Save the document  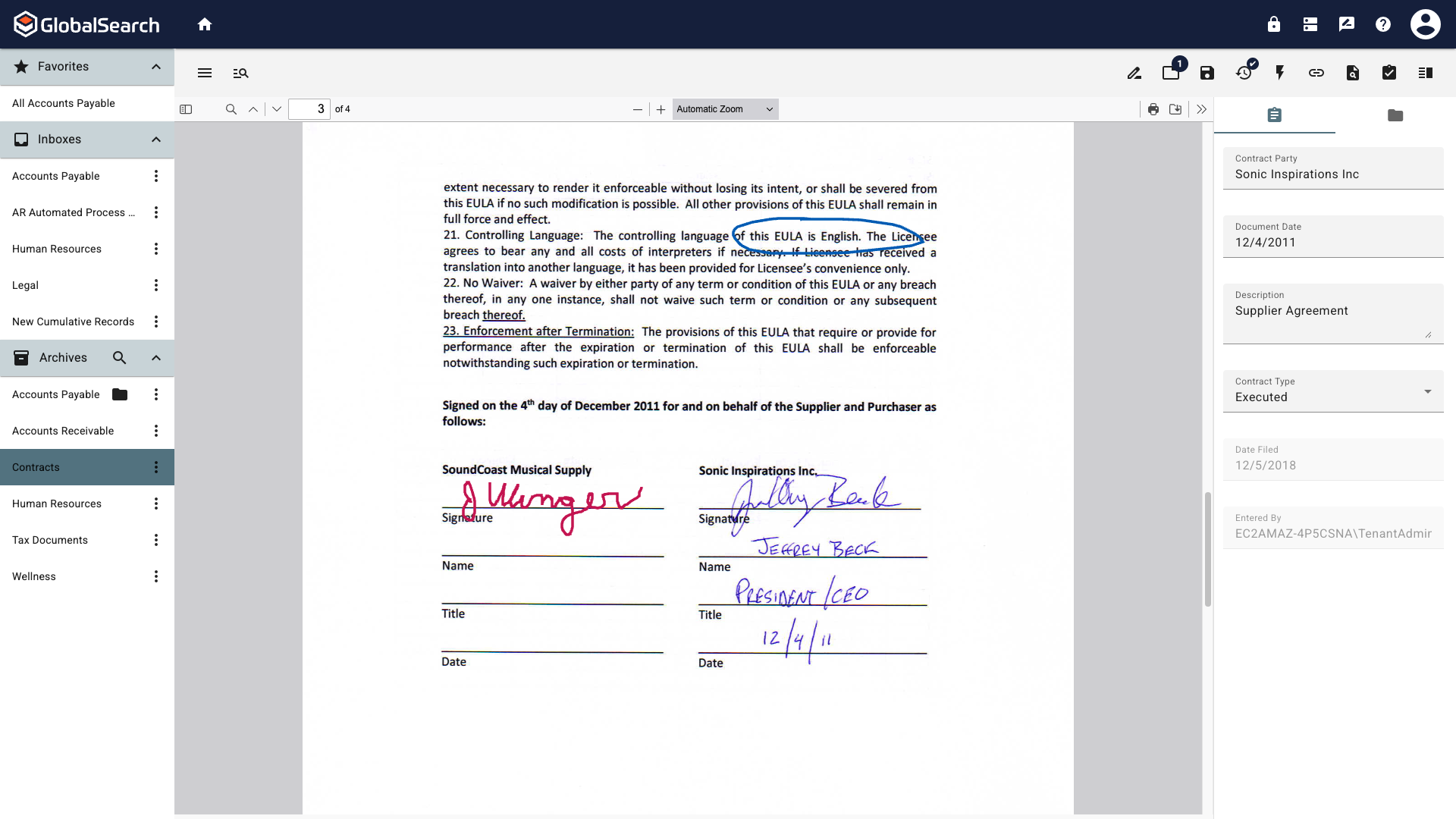(1207, 73)
